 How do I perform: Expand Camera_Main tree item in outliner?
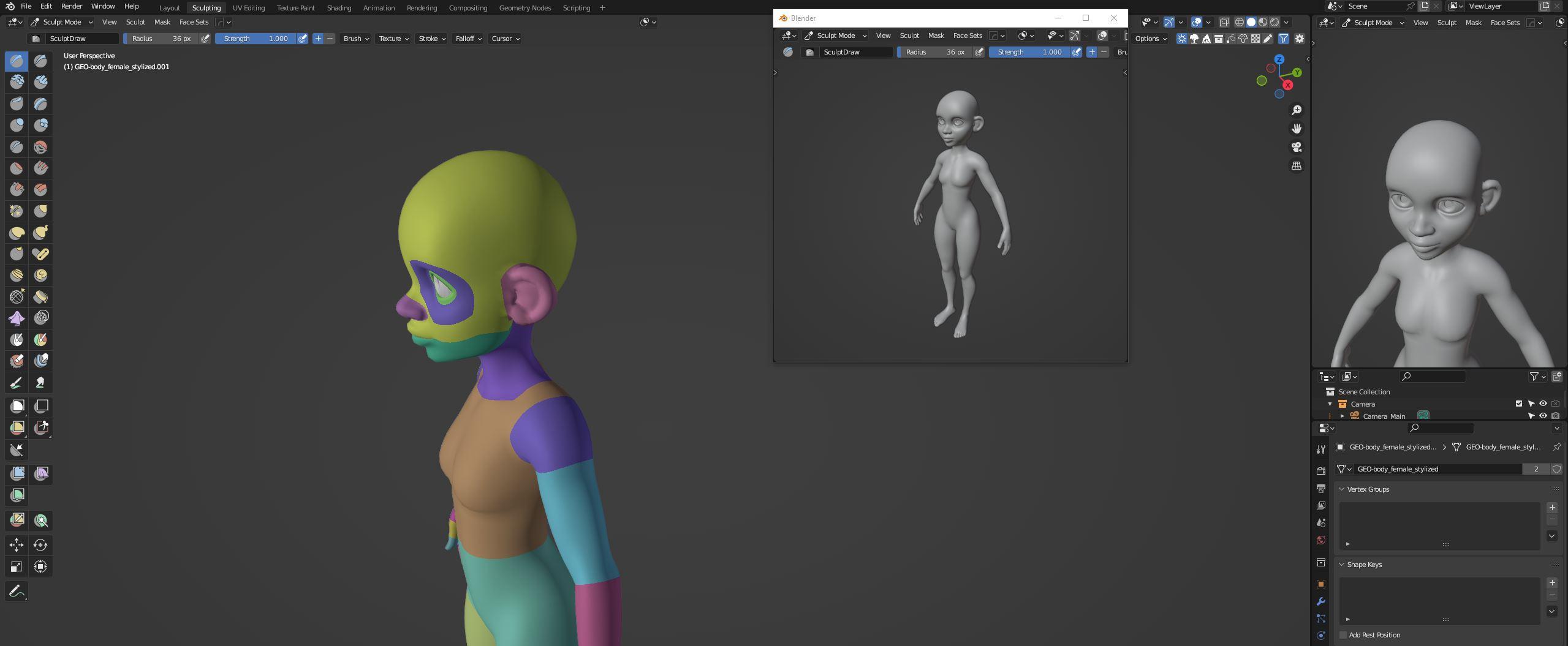point(1343,416)
